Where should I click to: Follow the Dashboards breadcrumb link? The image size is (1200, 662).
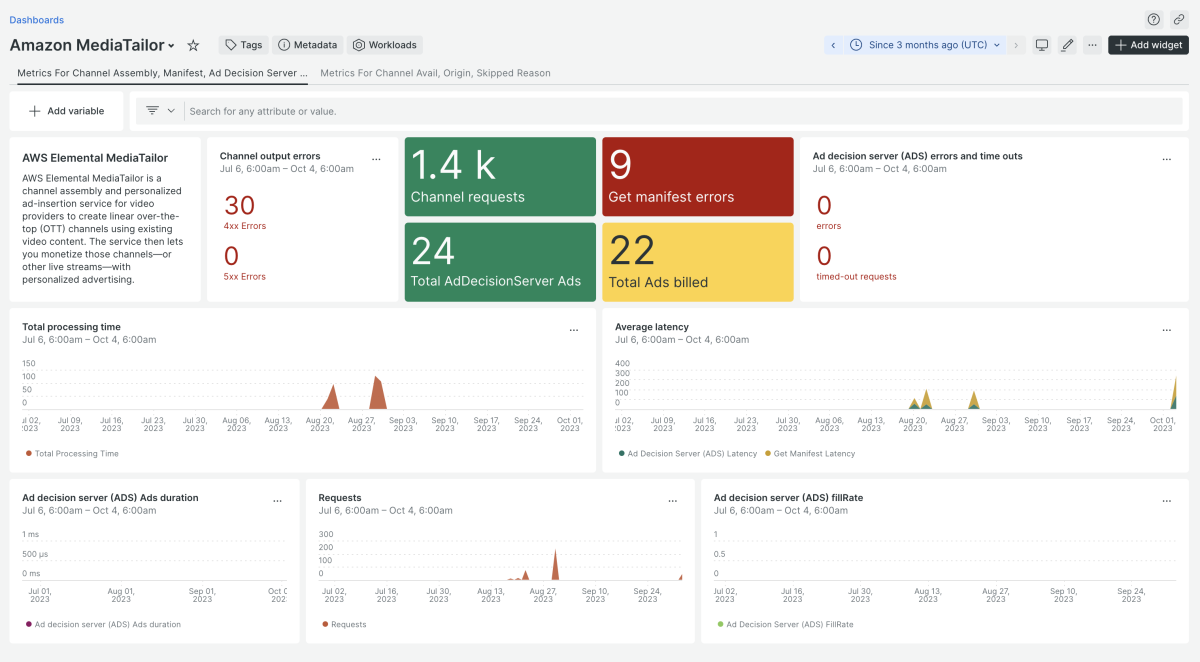(36, 20)
